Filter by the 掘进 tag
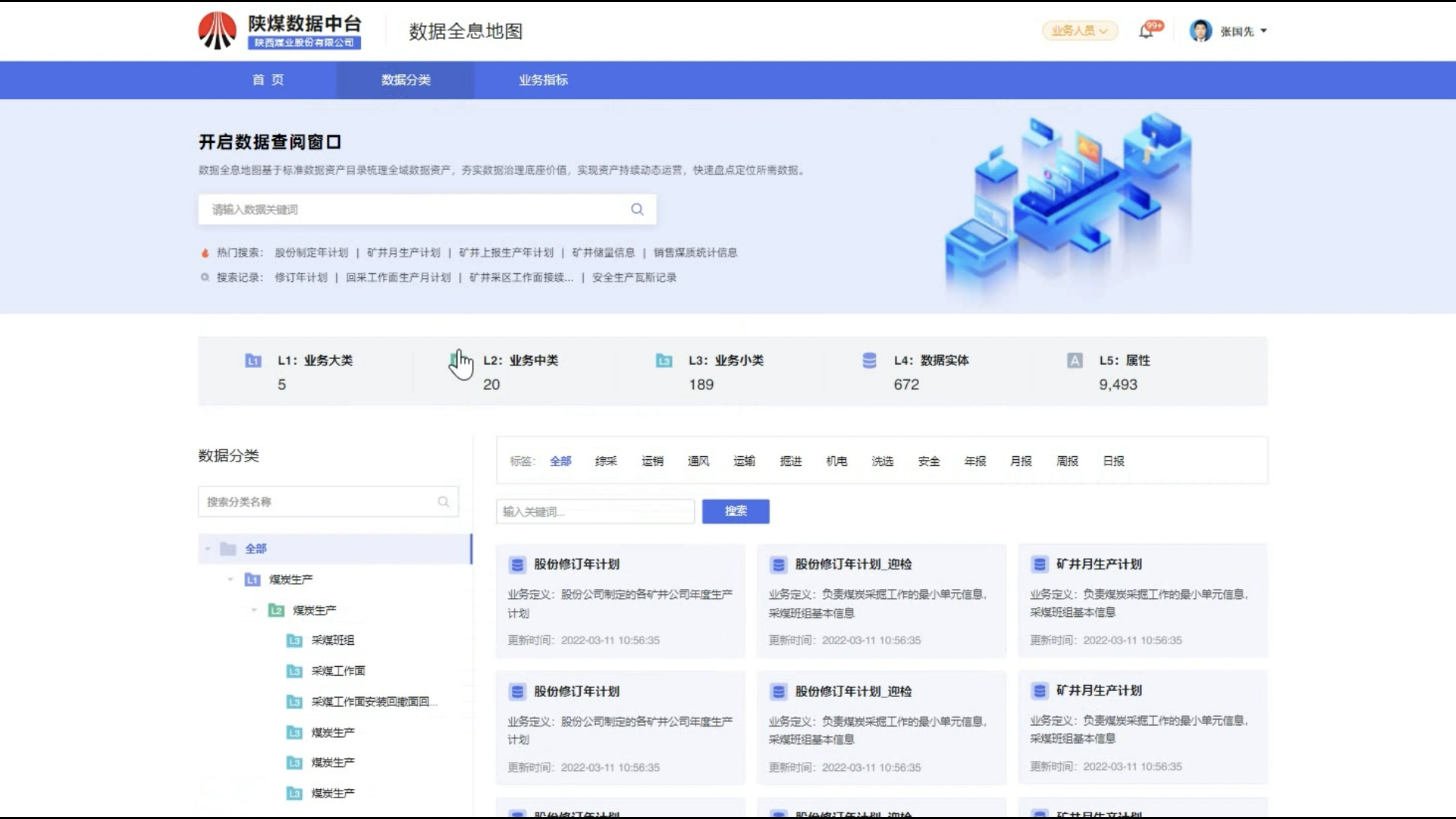The image size is (1456, 819). (x=791, y=461)
